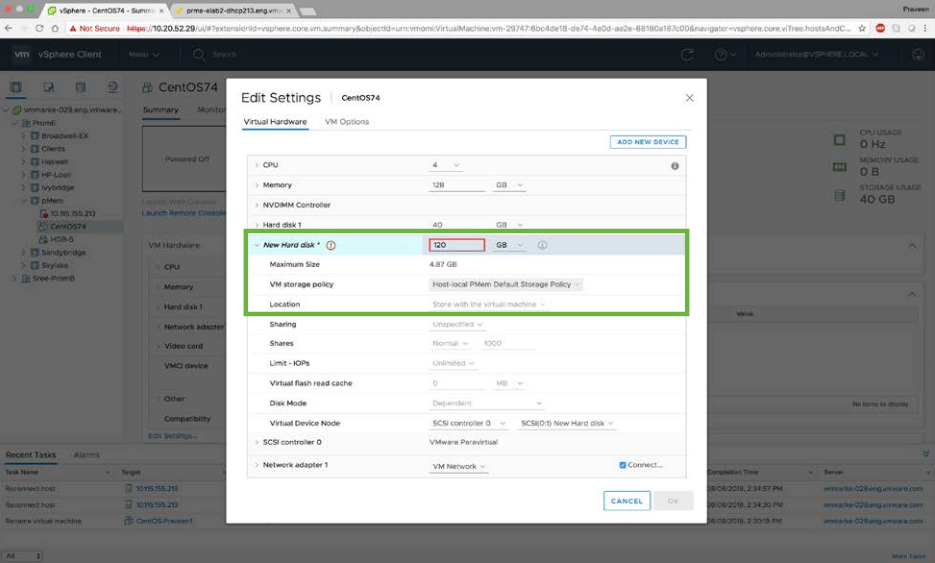
Task: Open the VMs and Templates navigator icon
Action: (x=48, y=87)
